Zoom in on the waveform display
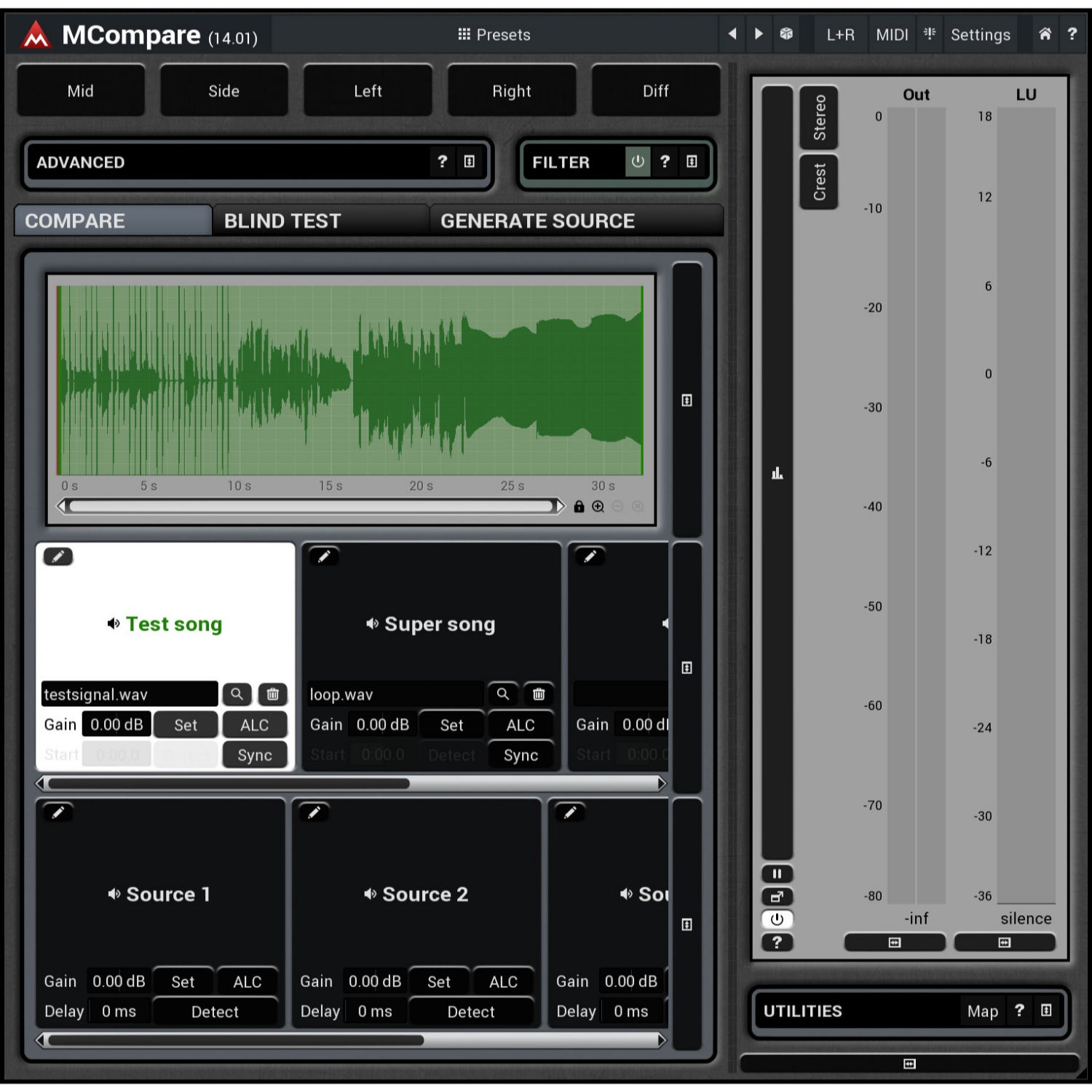The image size is (1092, 1092). 598,506
